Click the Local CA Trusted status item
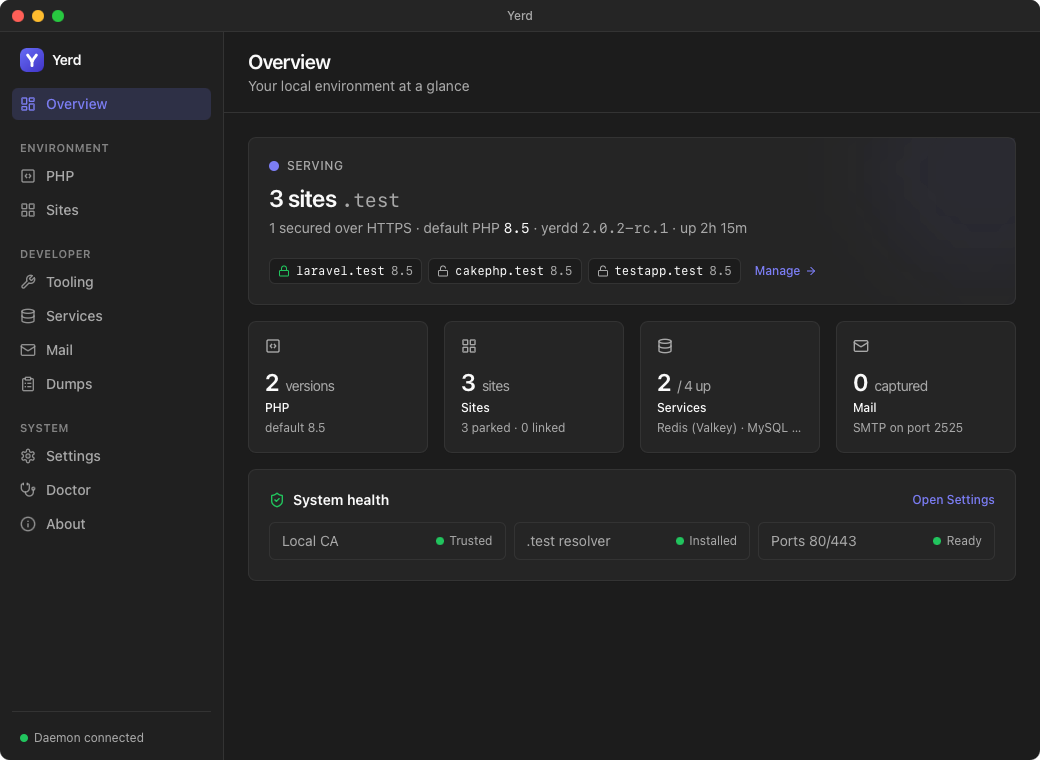 click(387, 541)
